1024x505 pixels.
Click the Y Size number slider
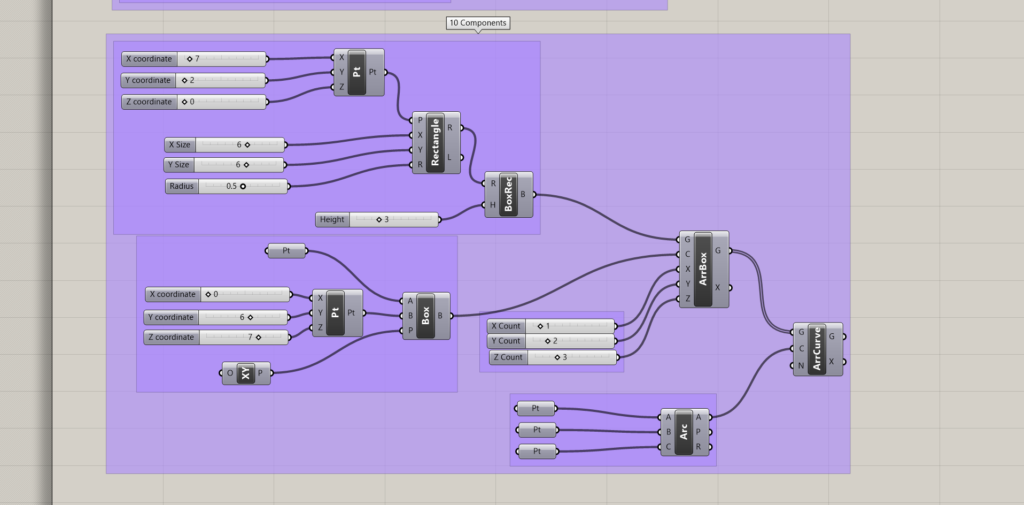225,165
